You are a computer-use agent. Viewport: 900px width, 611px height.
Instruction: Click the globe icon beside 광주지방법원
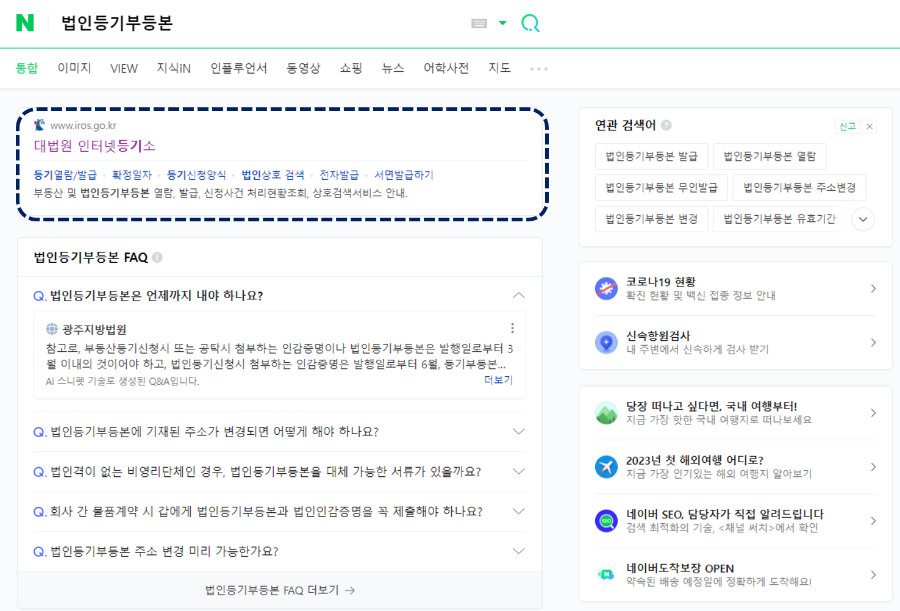(x=52, y=329)
